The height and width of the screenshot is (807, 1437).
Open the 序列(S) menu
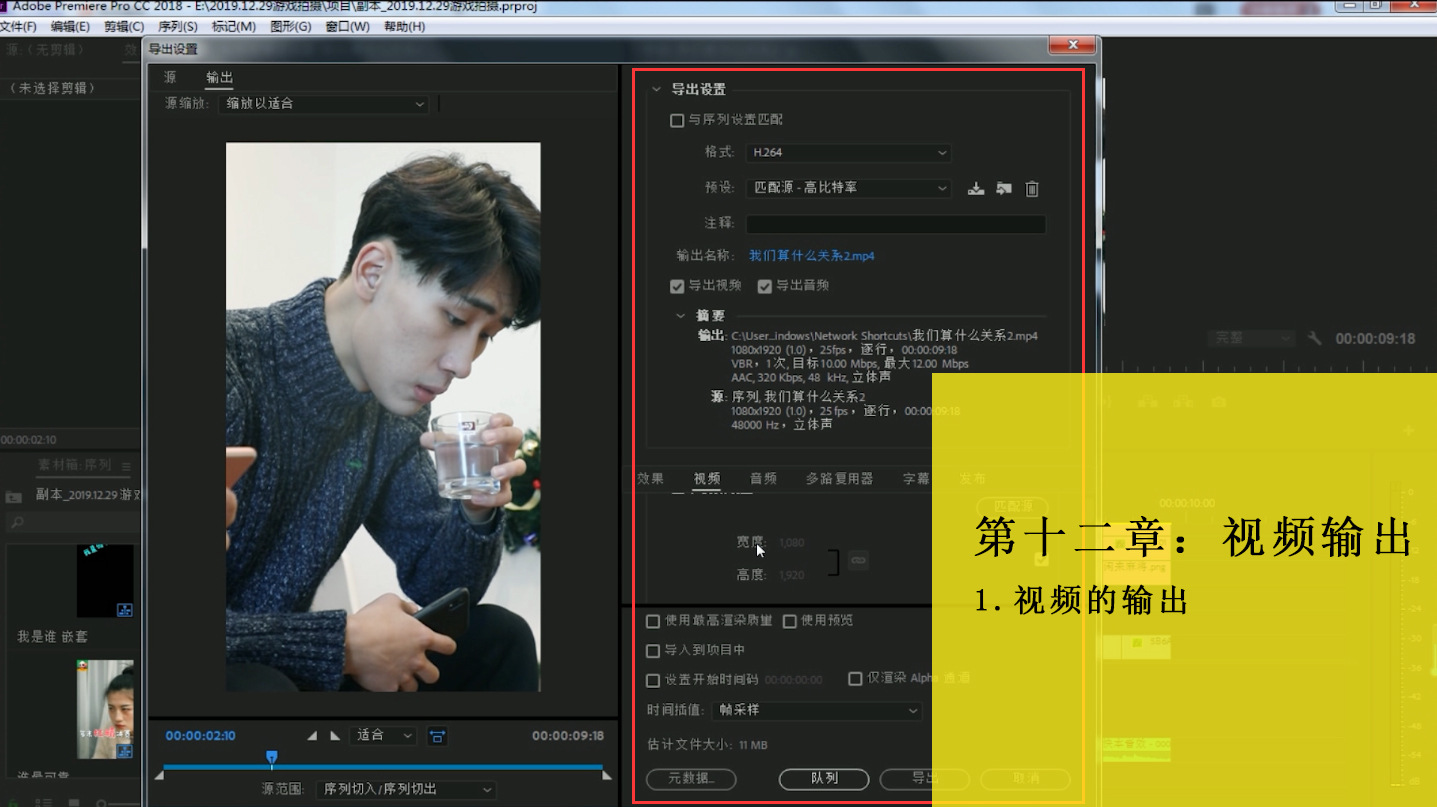click(x=178, y=26)
